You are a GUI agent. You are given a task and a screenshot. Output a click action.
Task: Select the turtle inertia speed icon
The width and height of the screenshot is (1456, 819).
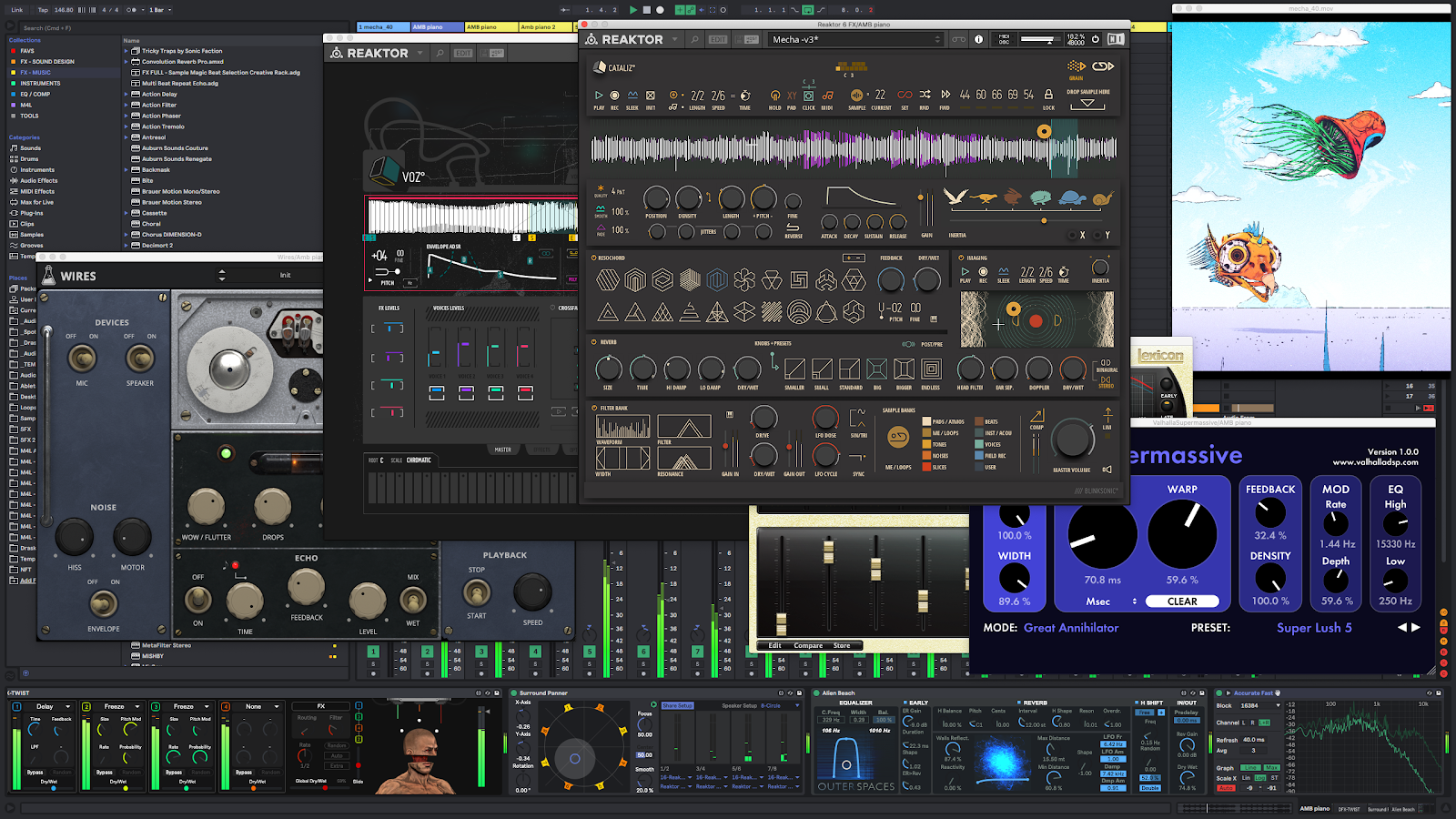pyautogui.click(x=1072, y=197)
